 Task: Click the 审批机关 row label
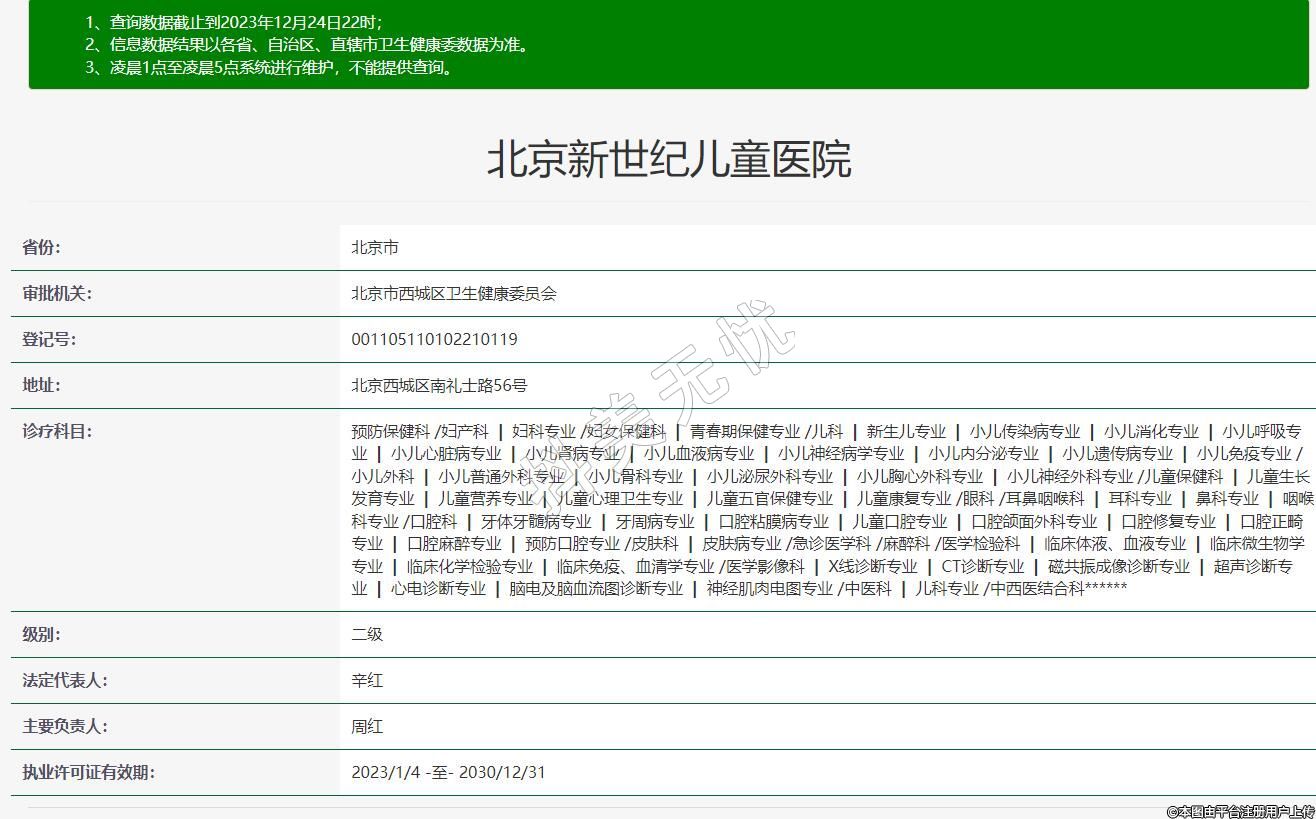point(57,294)
